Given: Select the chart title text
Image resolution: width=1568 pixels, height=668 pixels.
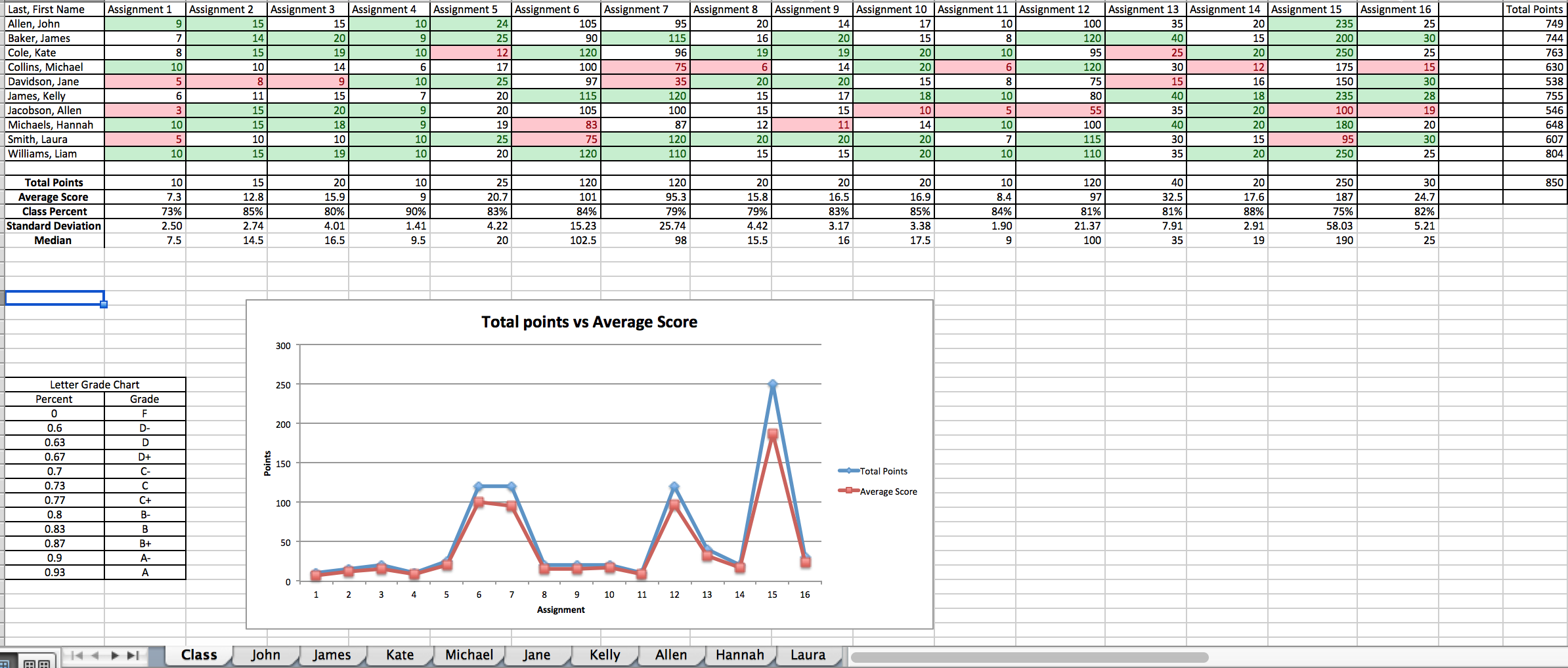Looking at the screenshot, I should pyautogui.click(x=589, y=322).
